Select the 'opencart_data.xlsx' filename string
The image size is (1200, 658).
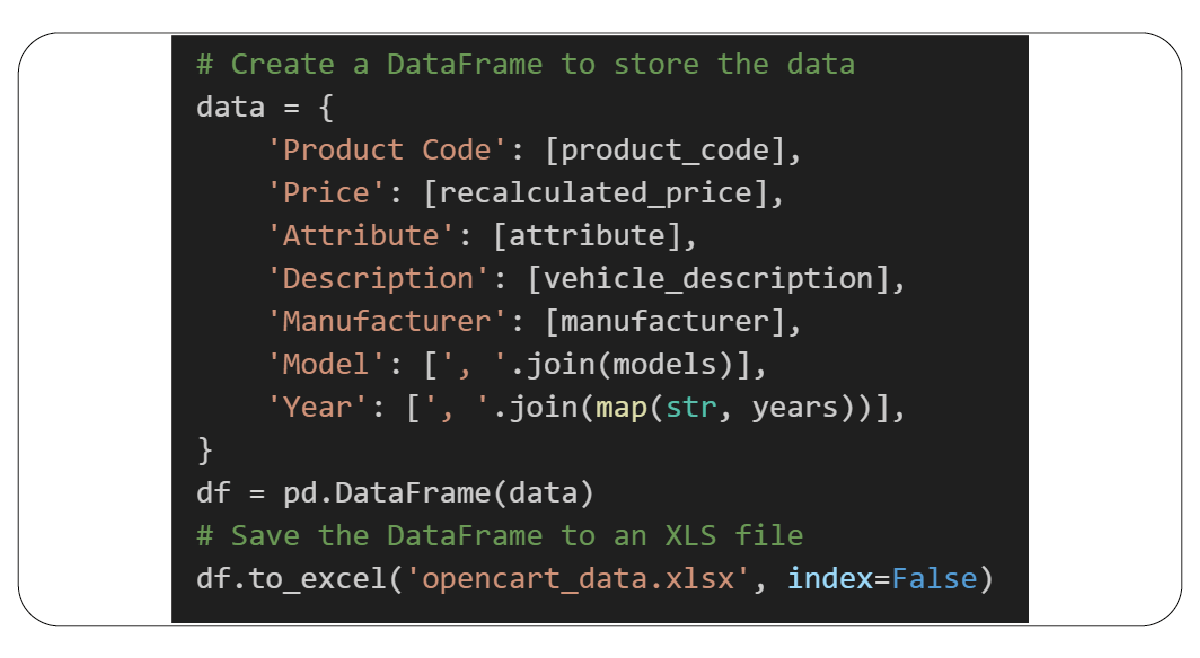(578, 579)
